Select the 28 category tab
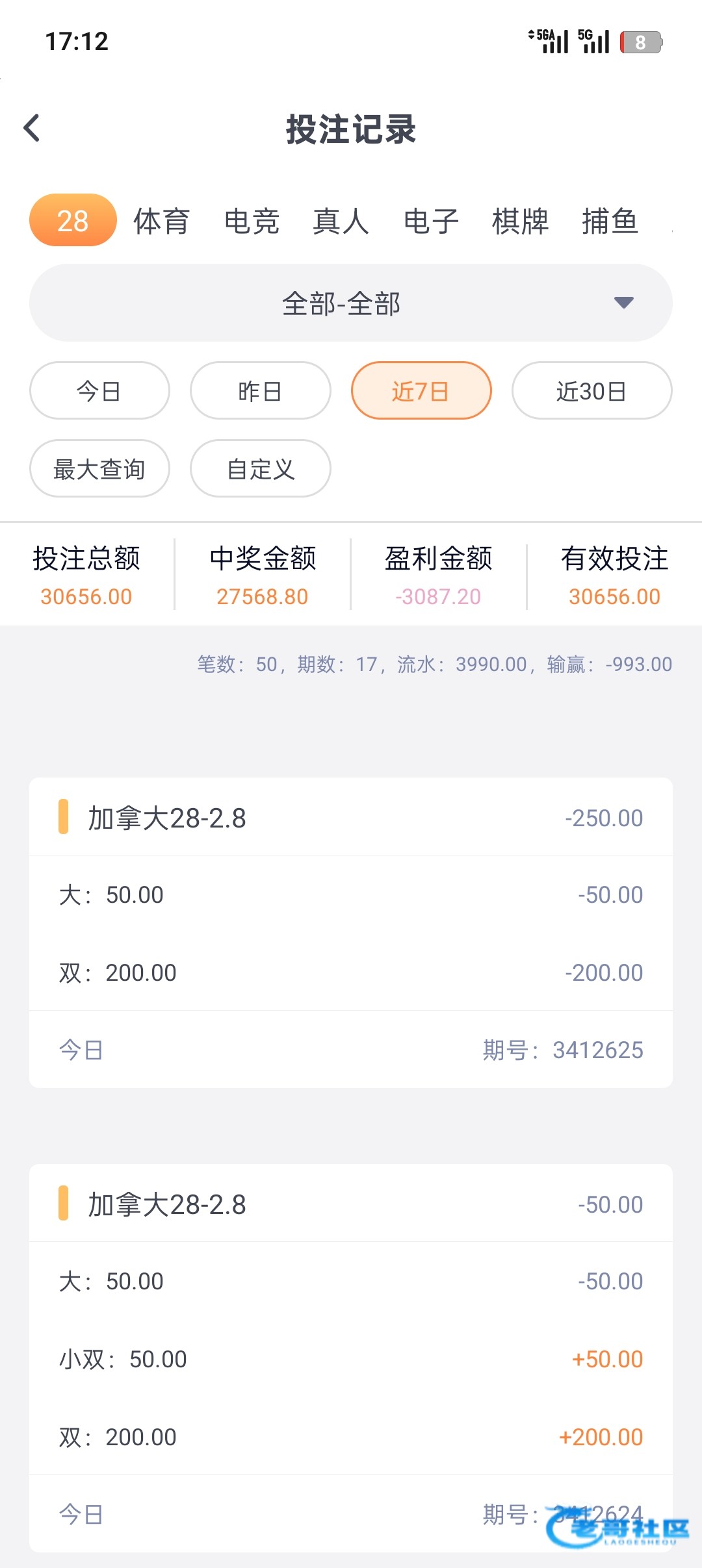This screenshot has width=702, height=1568. tap(73, 221)
